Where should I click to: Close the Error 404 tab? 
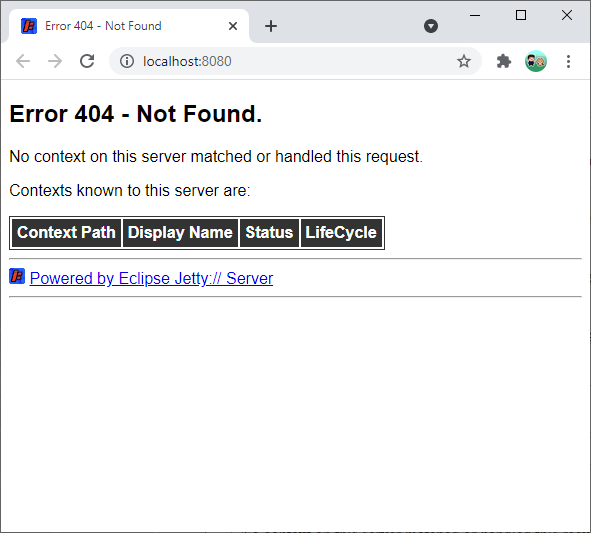(233, 26)
